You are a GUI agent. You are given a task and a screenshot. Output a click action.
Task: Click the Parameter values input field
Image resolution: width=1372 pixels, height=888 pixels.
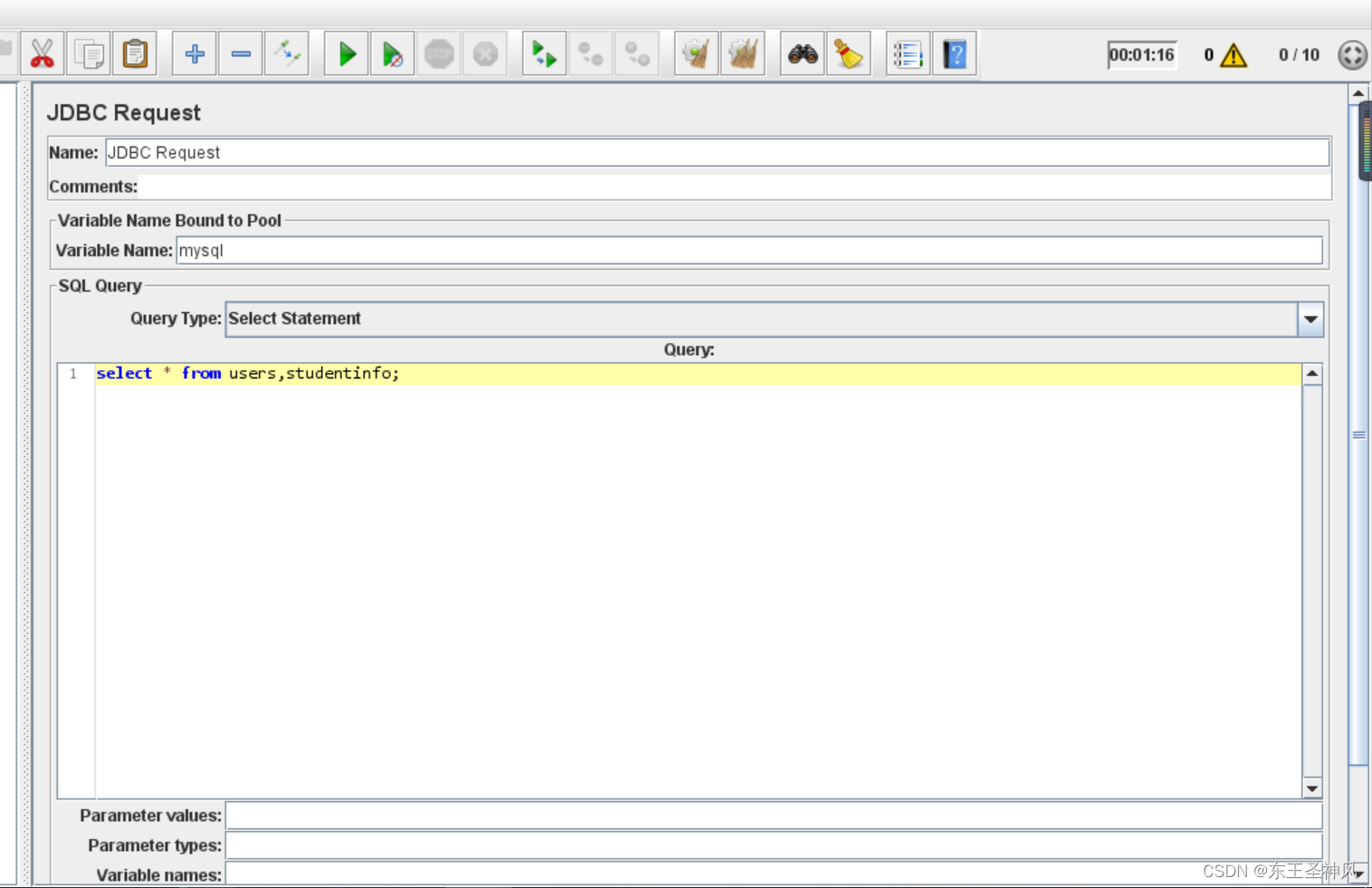(x=773, y=816)
